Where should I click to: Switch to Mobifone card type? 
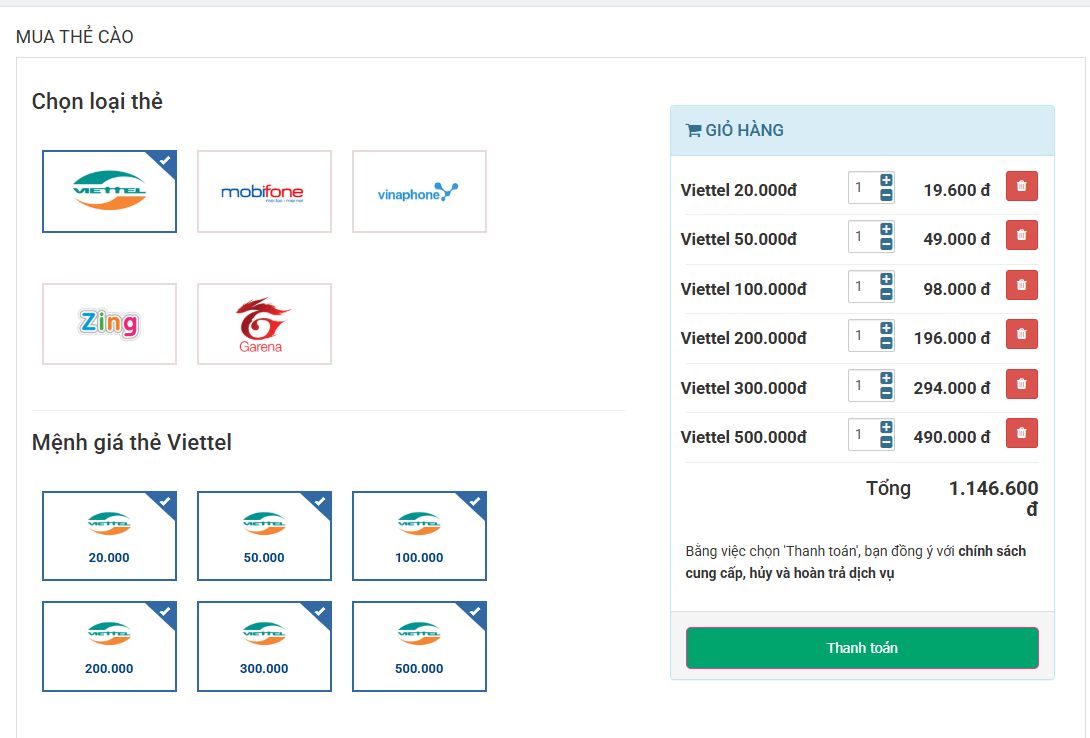(x=264, y=191)
